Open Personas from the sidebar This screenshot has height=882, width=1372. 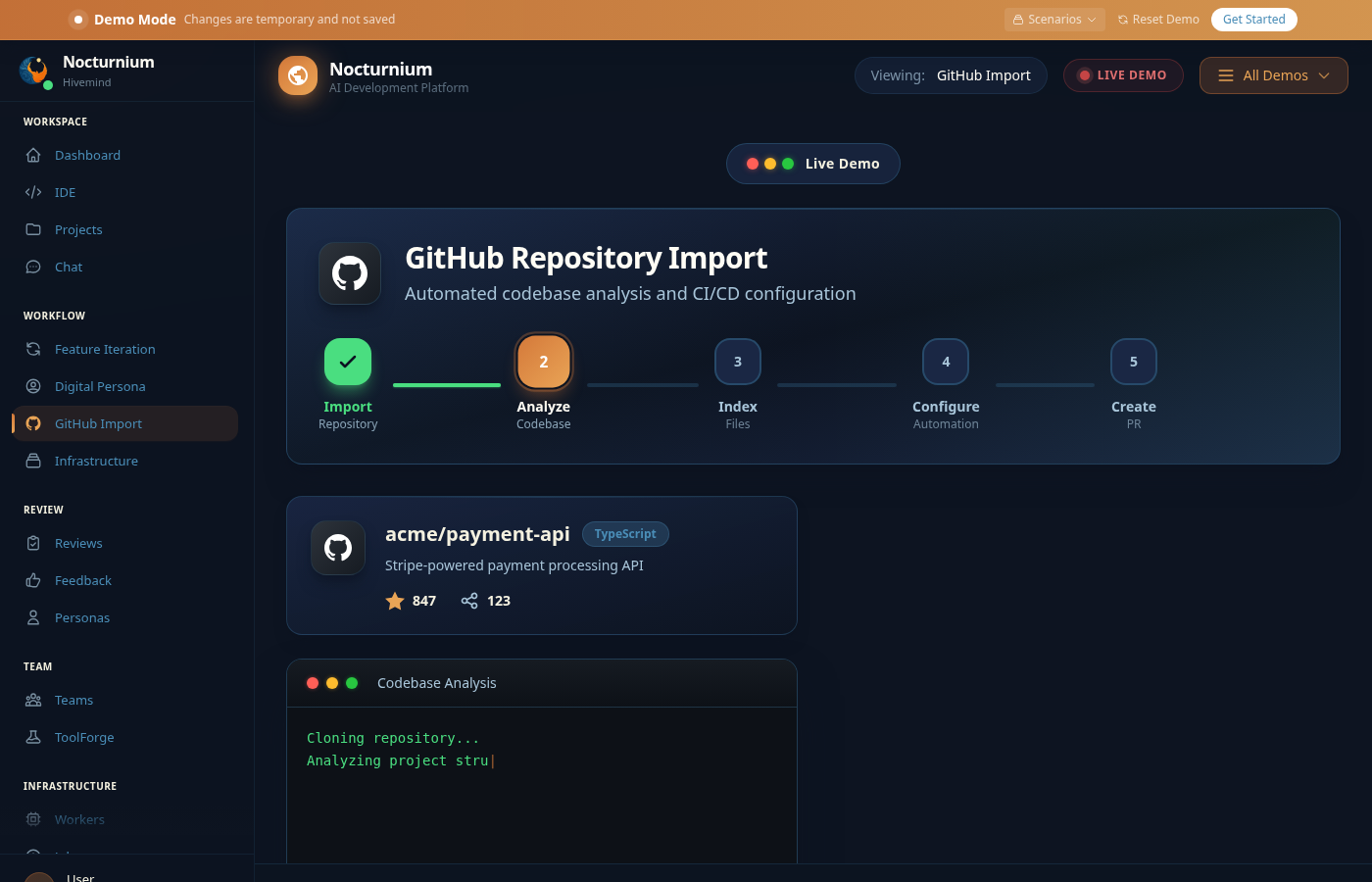coord(125,617)
